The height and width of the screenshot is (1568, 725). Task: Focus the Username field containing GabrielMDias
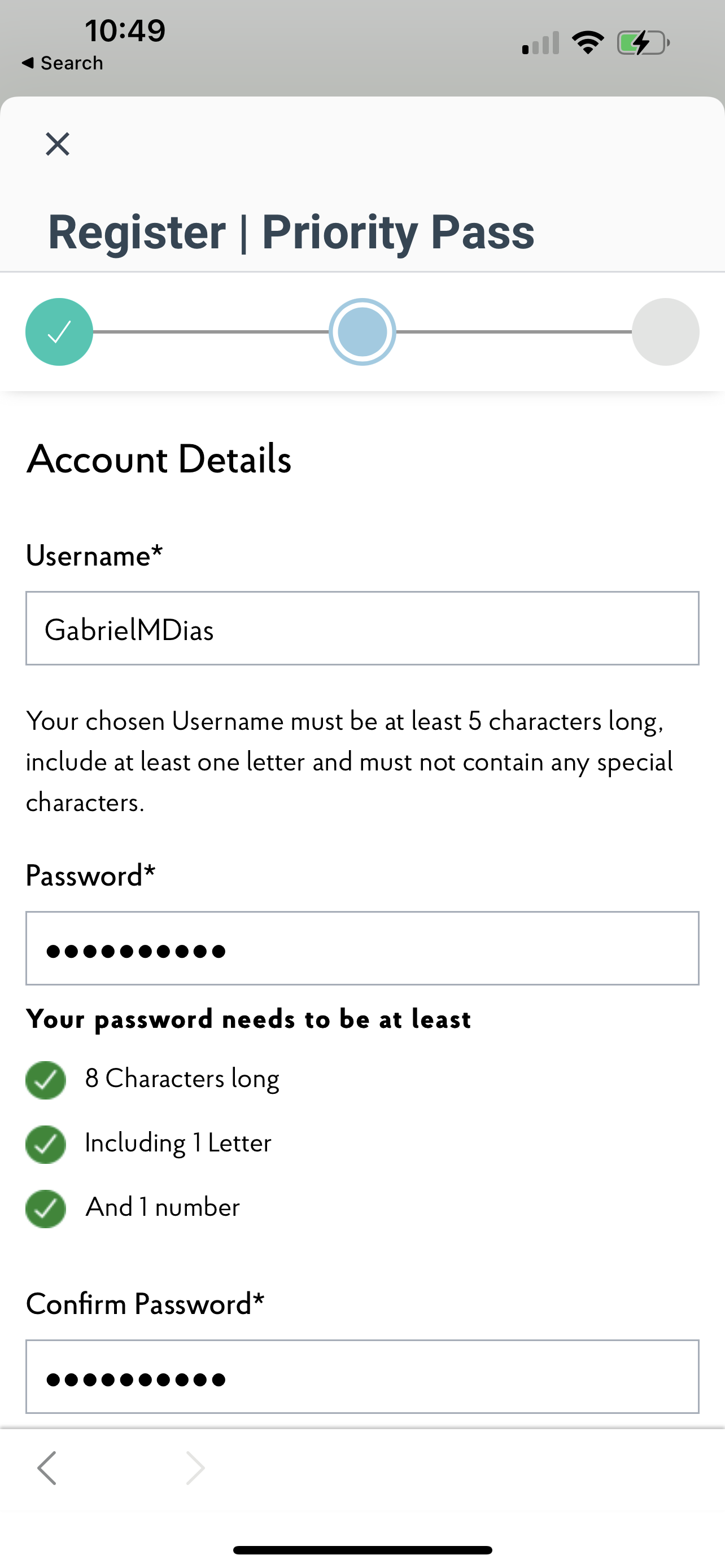pos(362,628)
